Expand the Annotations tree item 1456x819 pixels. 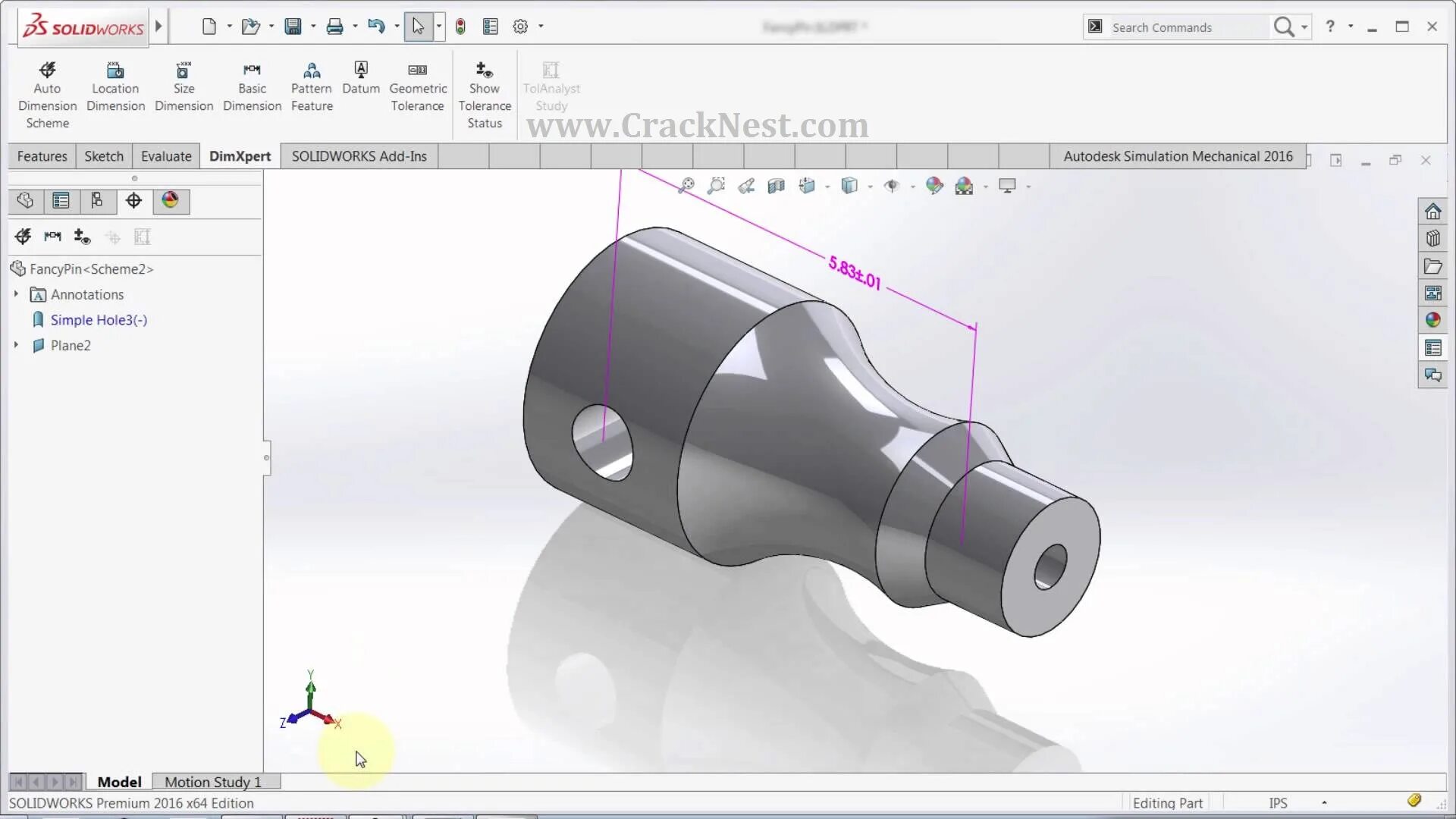tap(15, 294)
